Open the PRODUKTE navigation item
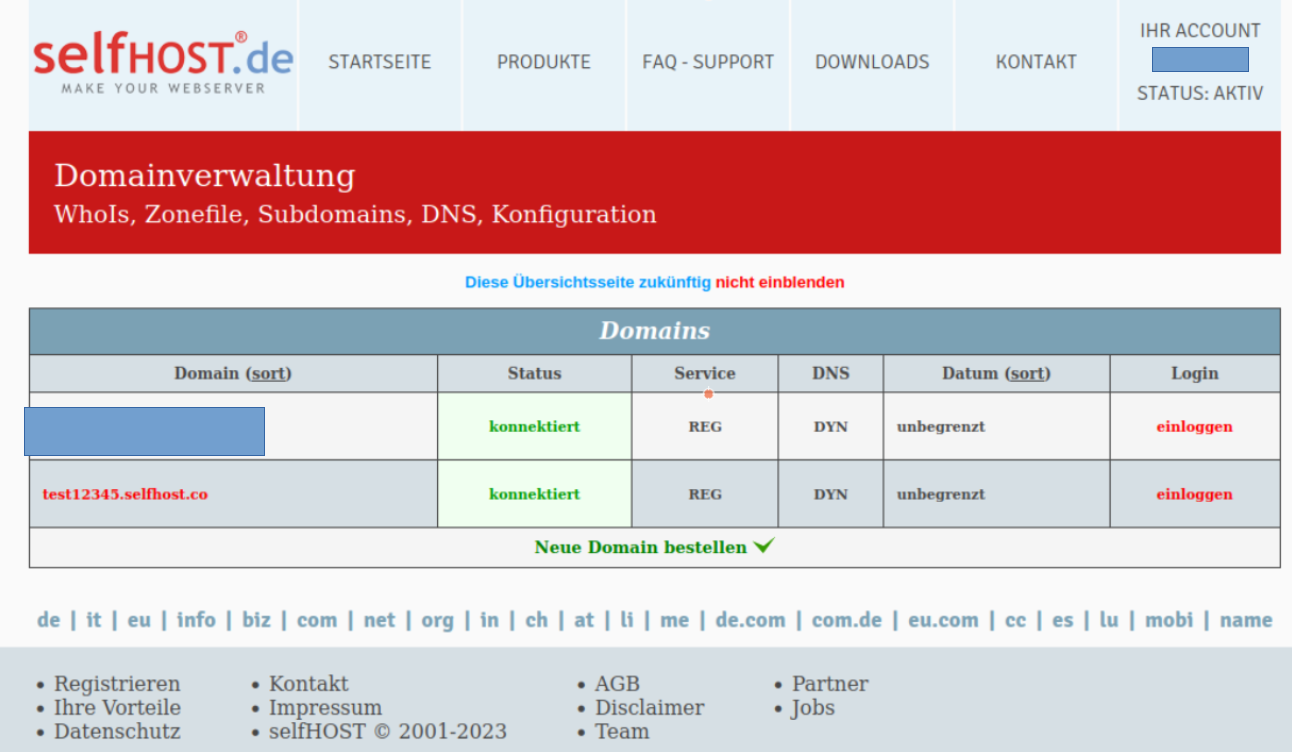 click(544, 62)
